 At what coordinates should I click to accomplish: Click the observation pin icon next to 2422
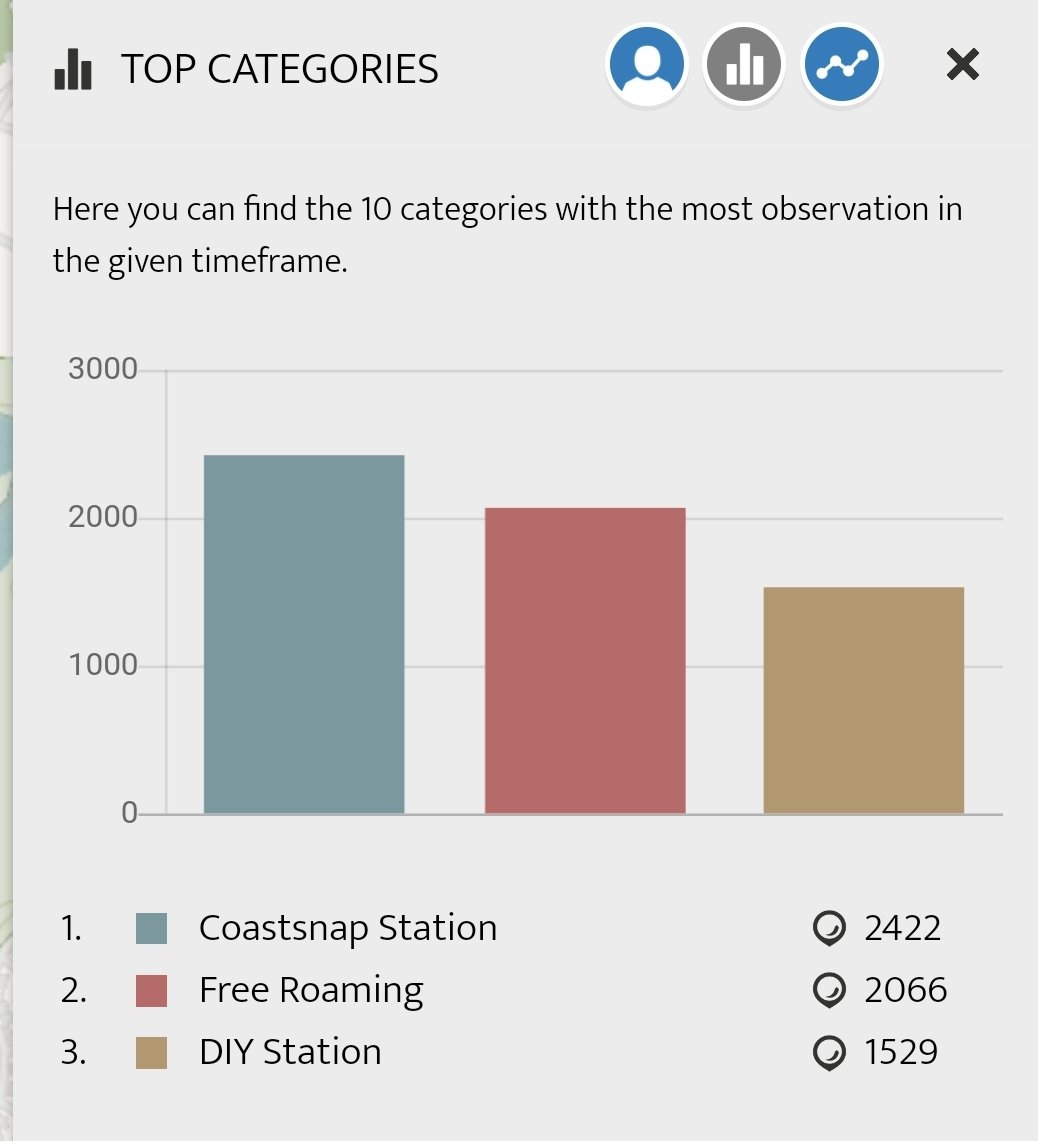click(x=829, y=928)
